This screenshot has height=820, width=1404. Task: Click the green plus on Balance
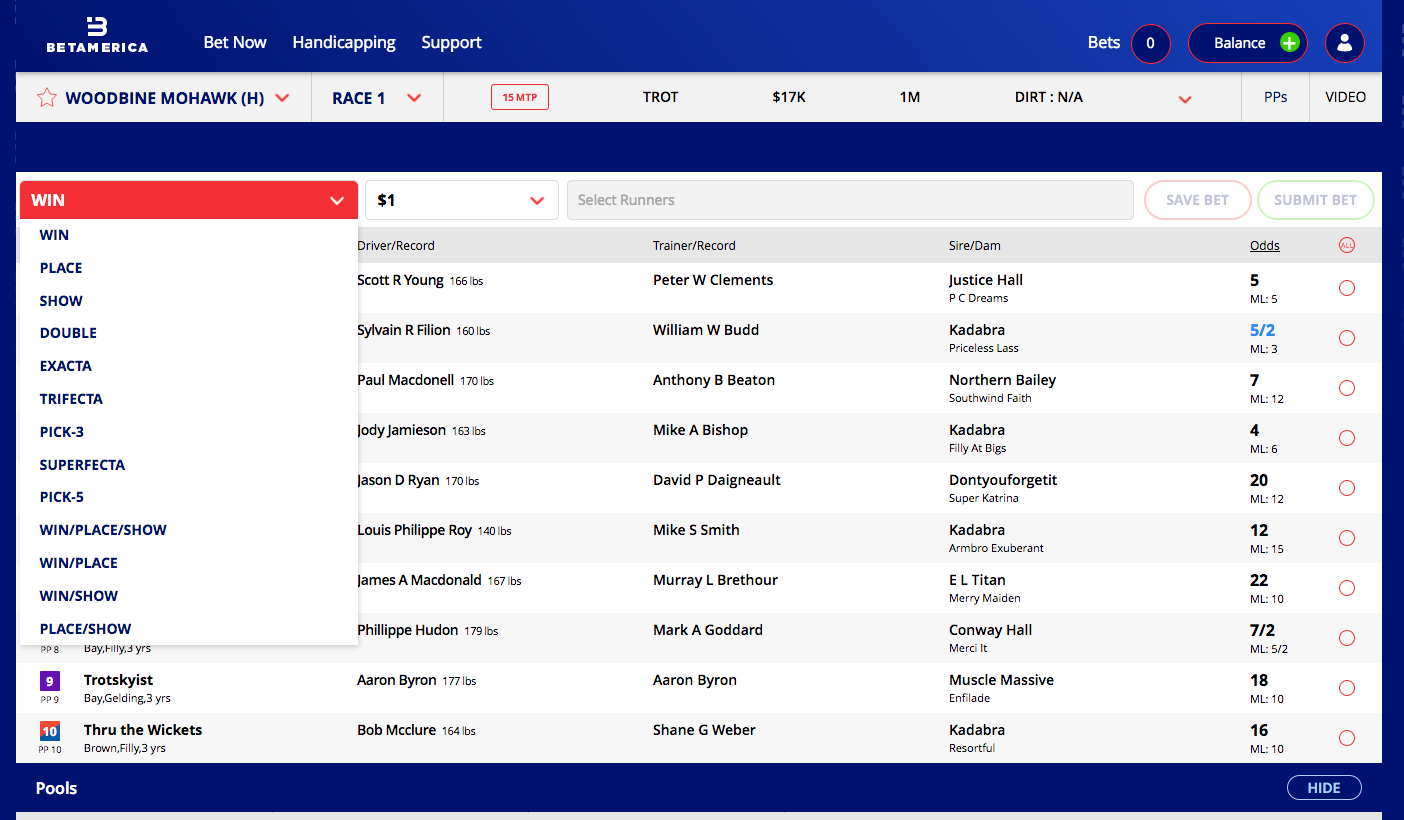1289,43
